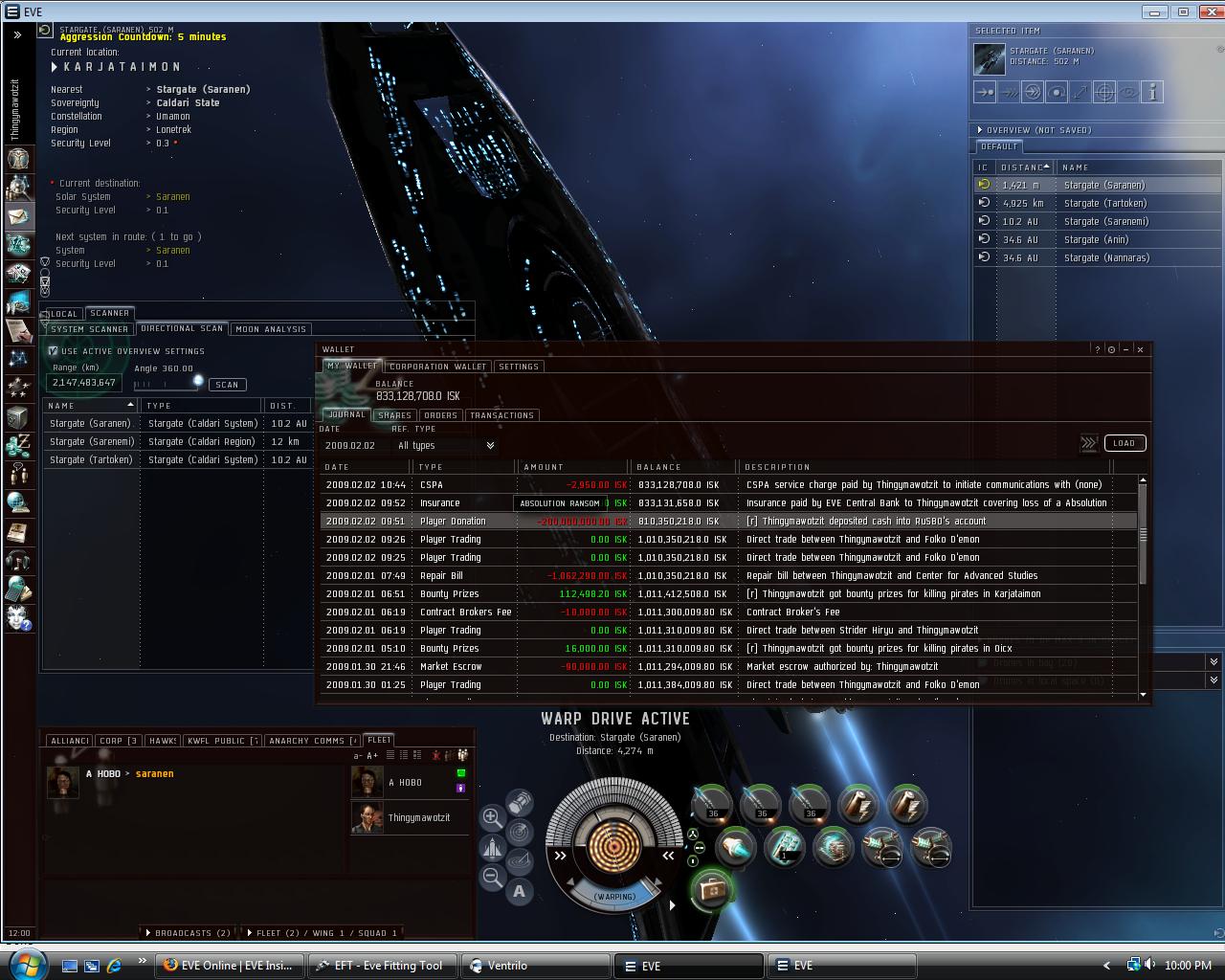Click the wallet journal fast-forward arrows icon
Viewport: 1225px width, 980px height.
click(x=1089, y=443)
